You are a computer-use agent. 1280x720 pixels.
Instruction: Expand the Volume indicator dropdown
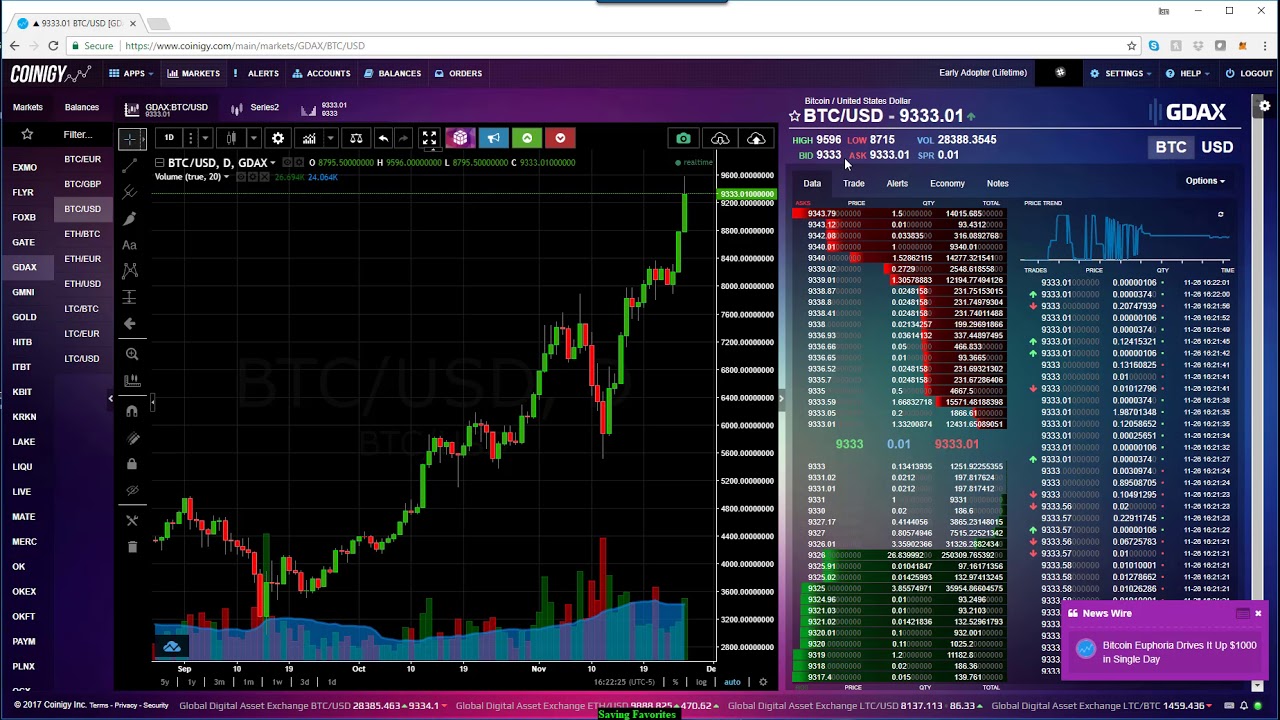click(226, 177)
